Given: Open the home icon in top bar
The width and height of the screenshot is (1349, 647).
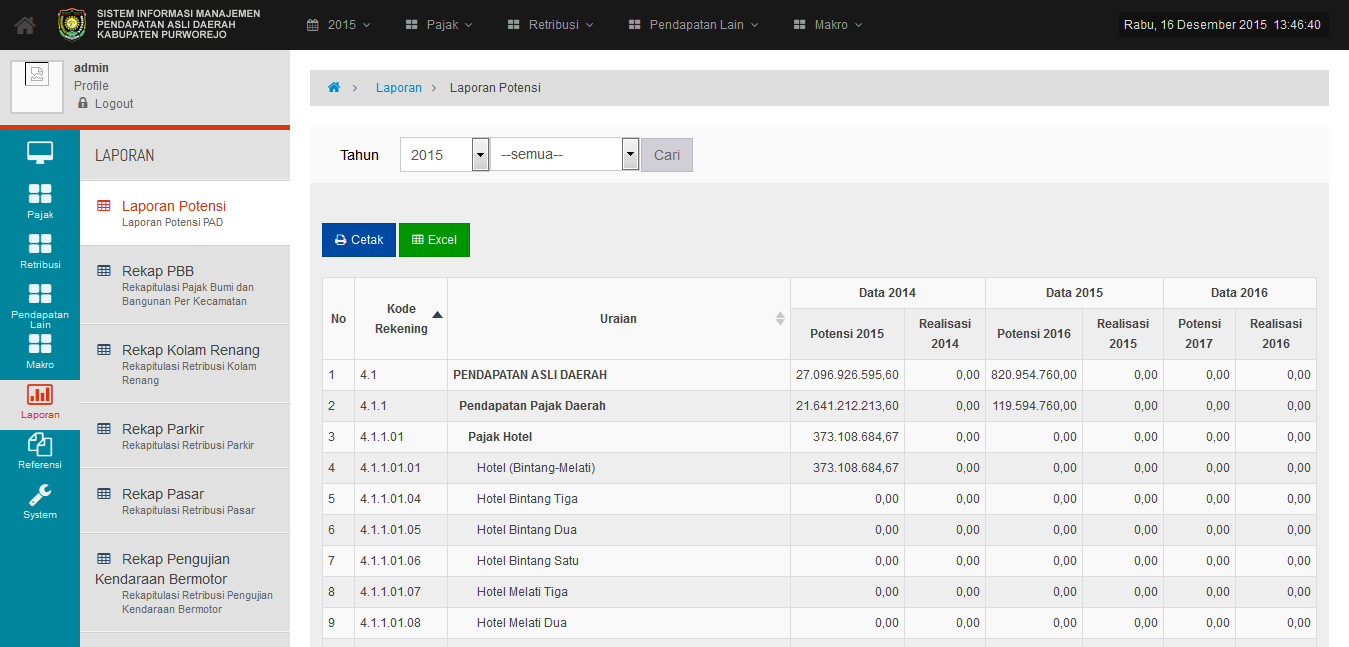Looking at the screenshot, I should pos(25,25).
